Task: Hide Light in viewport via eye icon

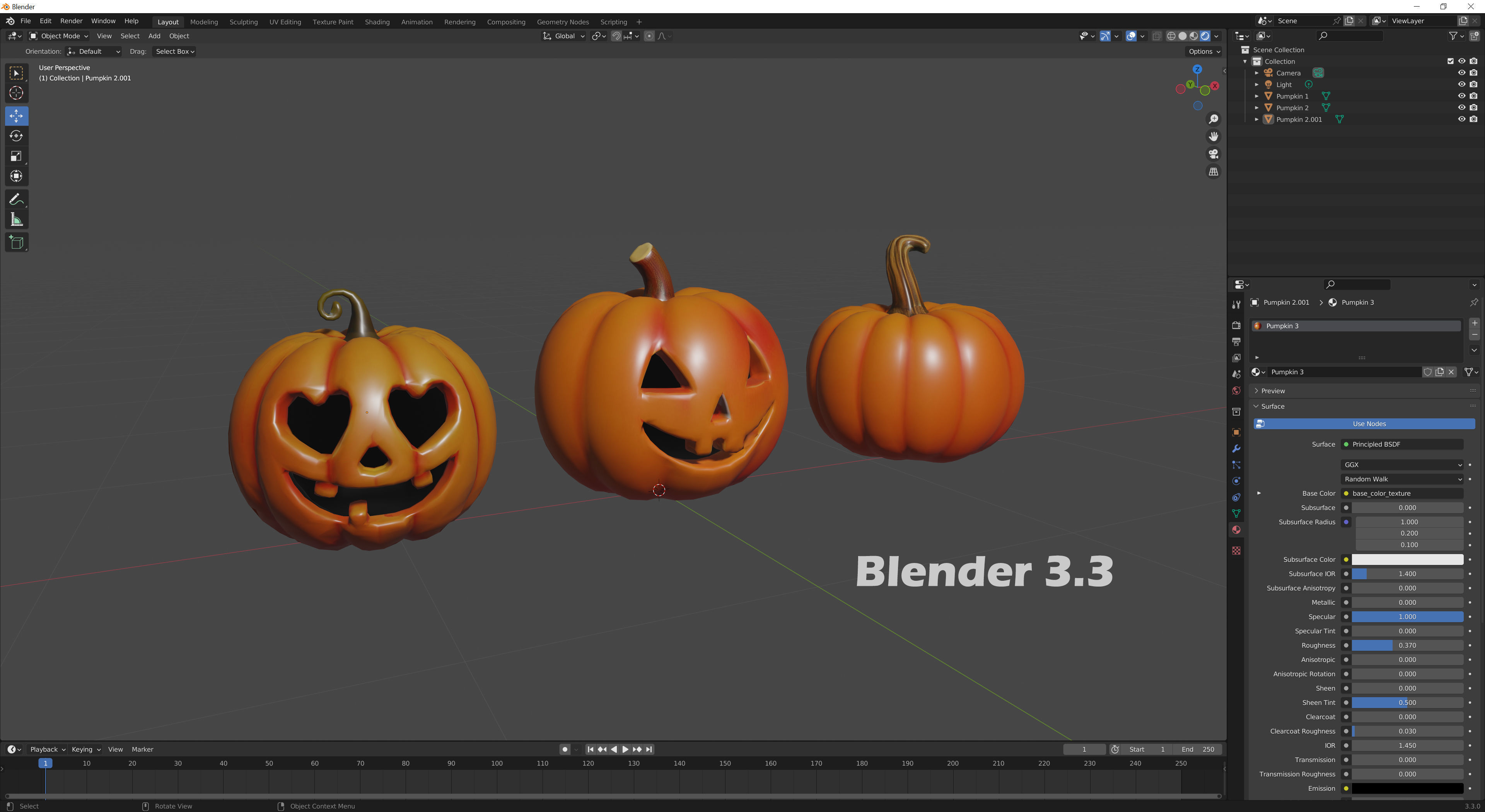Action: [1461, 84]
